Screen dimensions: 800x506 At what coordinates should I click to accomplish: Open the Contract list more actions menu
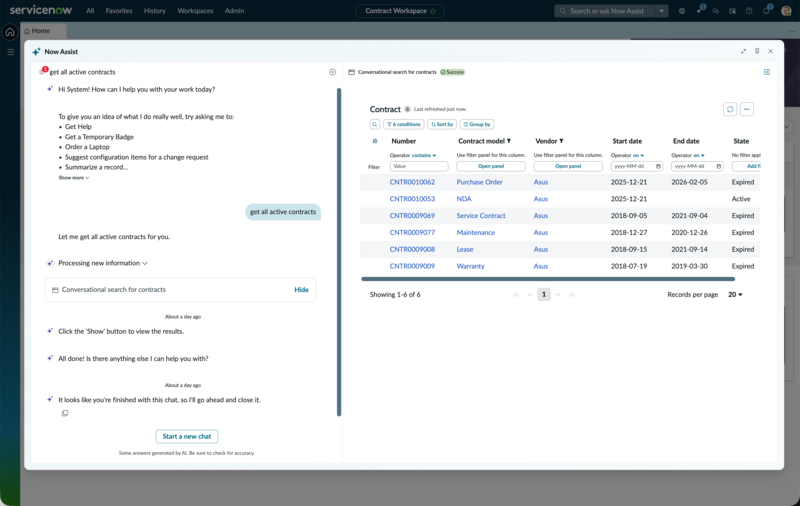pyautogui.click(x=747, y=109)
